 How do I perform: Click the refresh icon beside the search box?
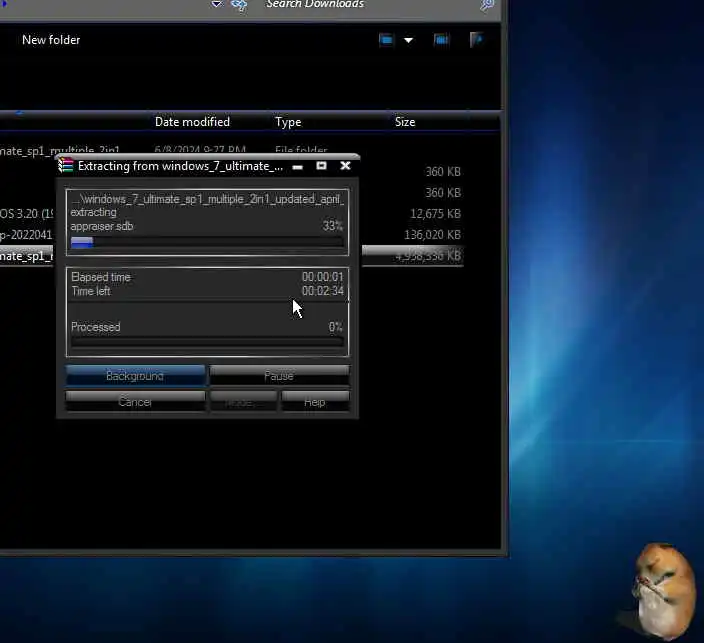pyautogui.click(x=239, y=5)
